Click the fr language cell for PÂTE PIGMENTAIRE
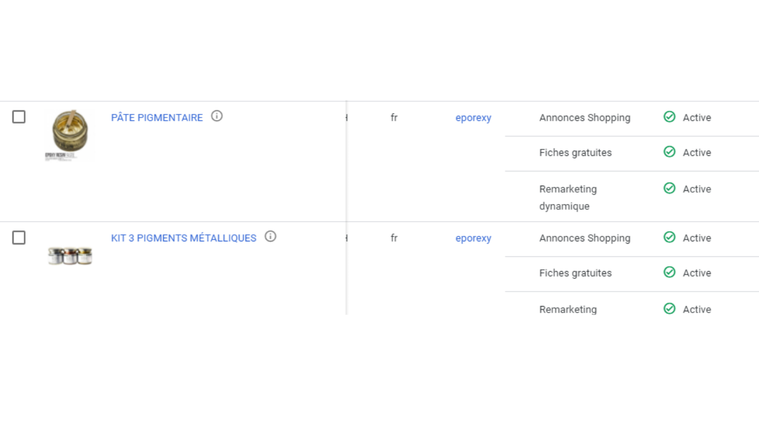Image resolution: width=759 pixels, height=427 pixels. point(394,118)
